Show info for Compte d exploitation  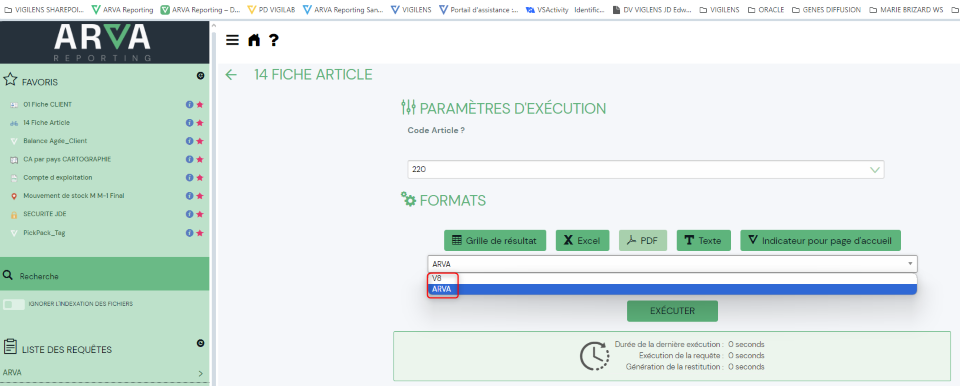pos(189,178)
